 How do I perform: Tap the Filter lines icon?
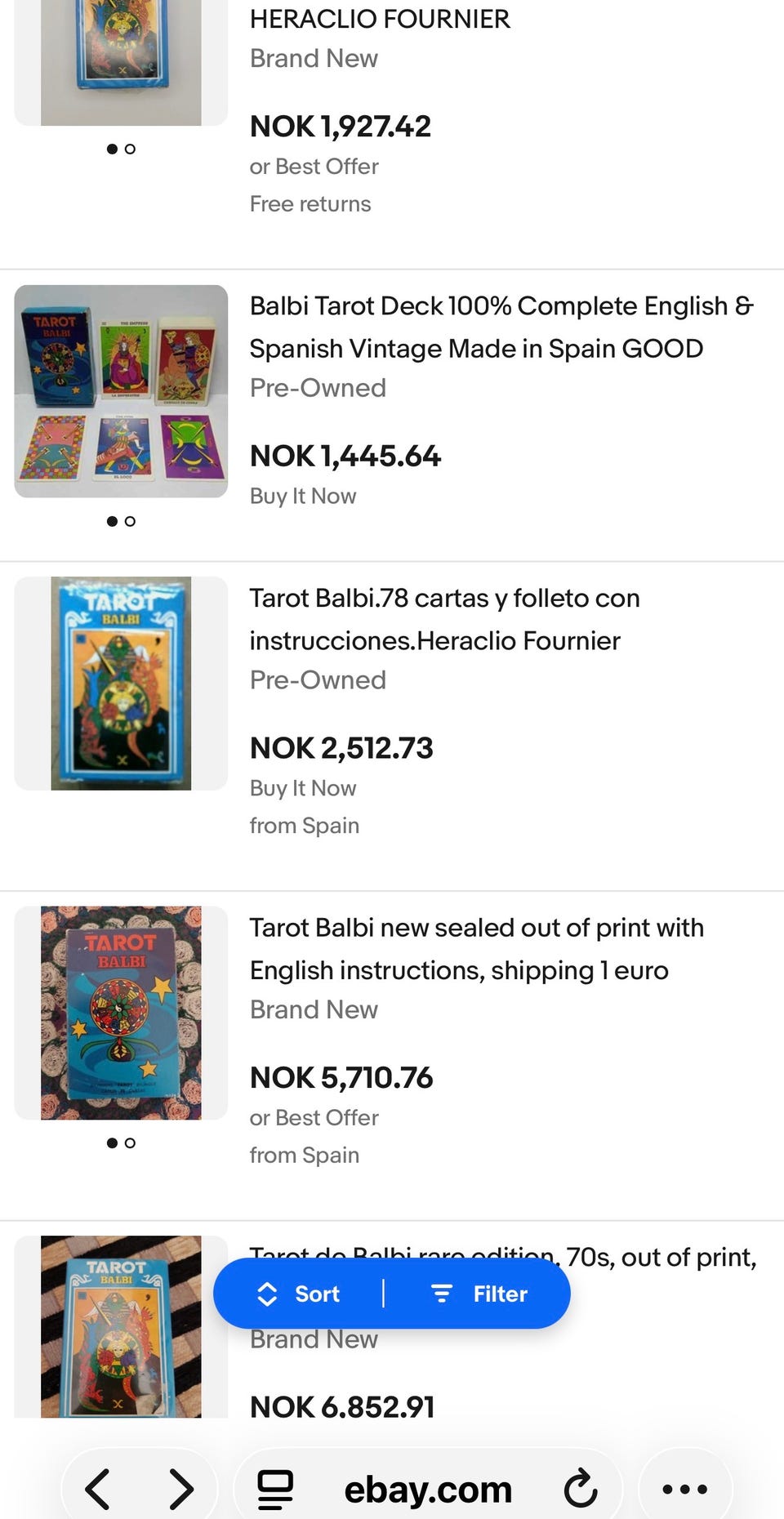tap(442, 1294)
